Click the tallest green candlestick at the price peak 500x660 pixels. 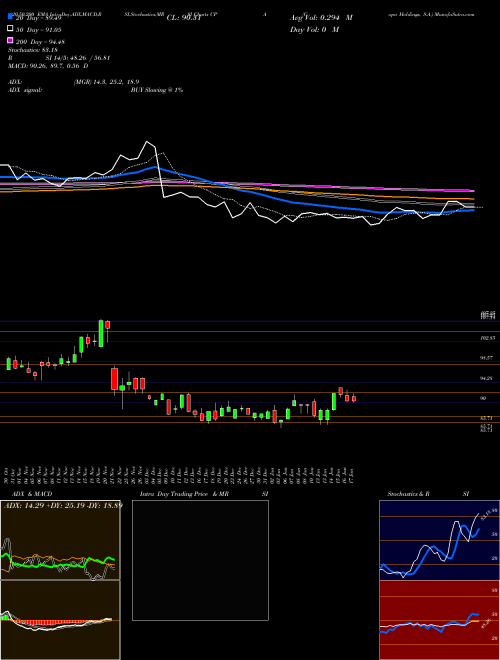click(101, 333)
